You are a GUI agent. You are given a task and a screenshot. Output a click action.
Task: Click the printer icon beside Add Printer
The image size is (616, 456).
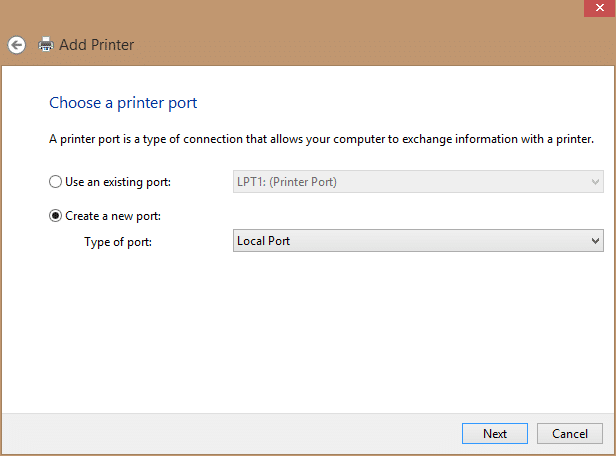pyautogui.click(x=45, y=45)
